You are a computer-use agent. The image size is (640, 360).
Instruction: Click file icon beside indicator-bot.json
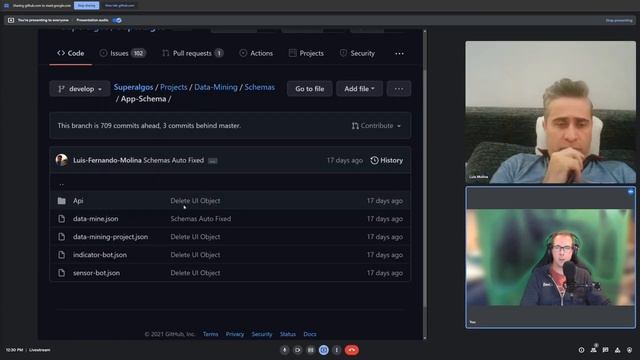(62, 255)
